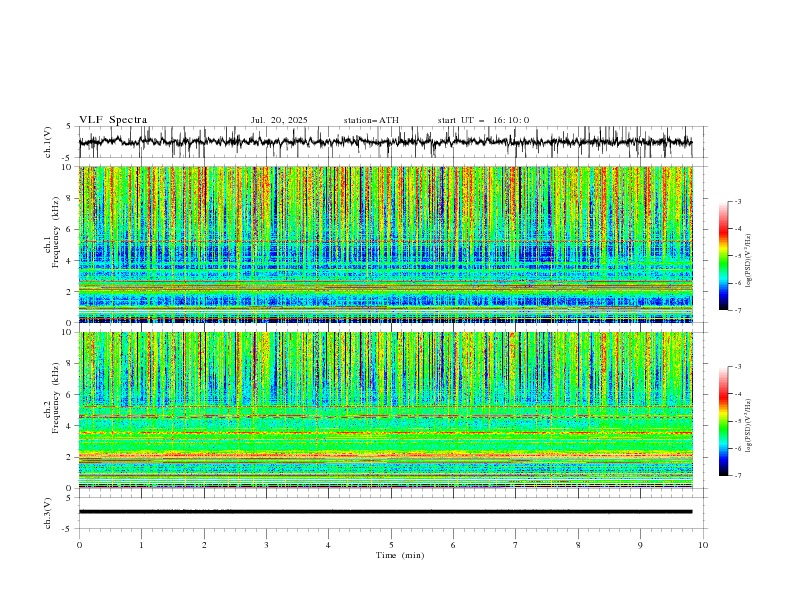This screenshot has width=792, height=612.
Task: Click the ch.2 'Frequency (kHz)' axis label
Action: coord(56,398)
